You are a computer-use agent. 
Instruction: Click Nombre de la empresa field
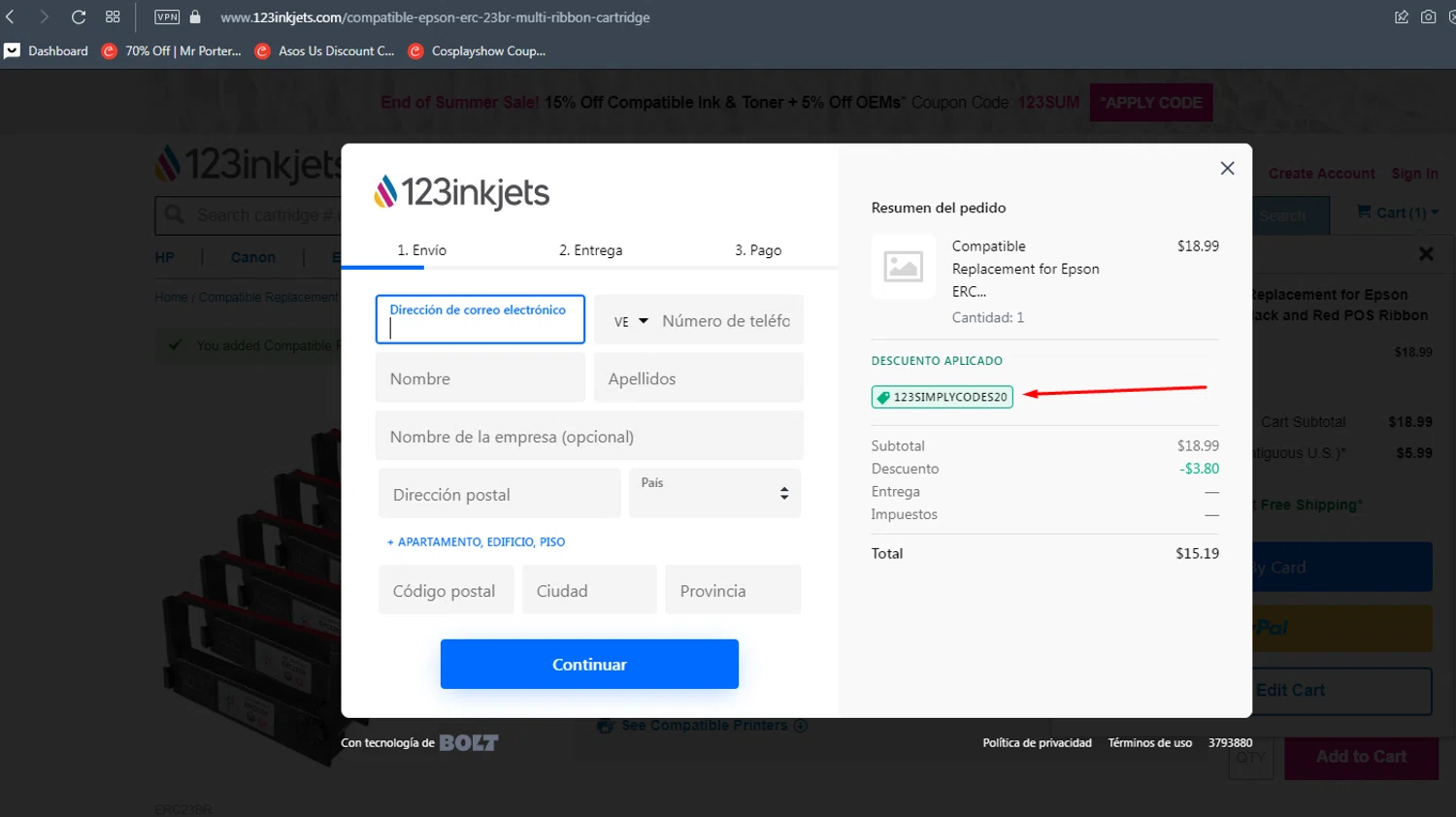589,436
